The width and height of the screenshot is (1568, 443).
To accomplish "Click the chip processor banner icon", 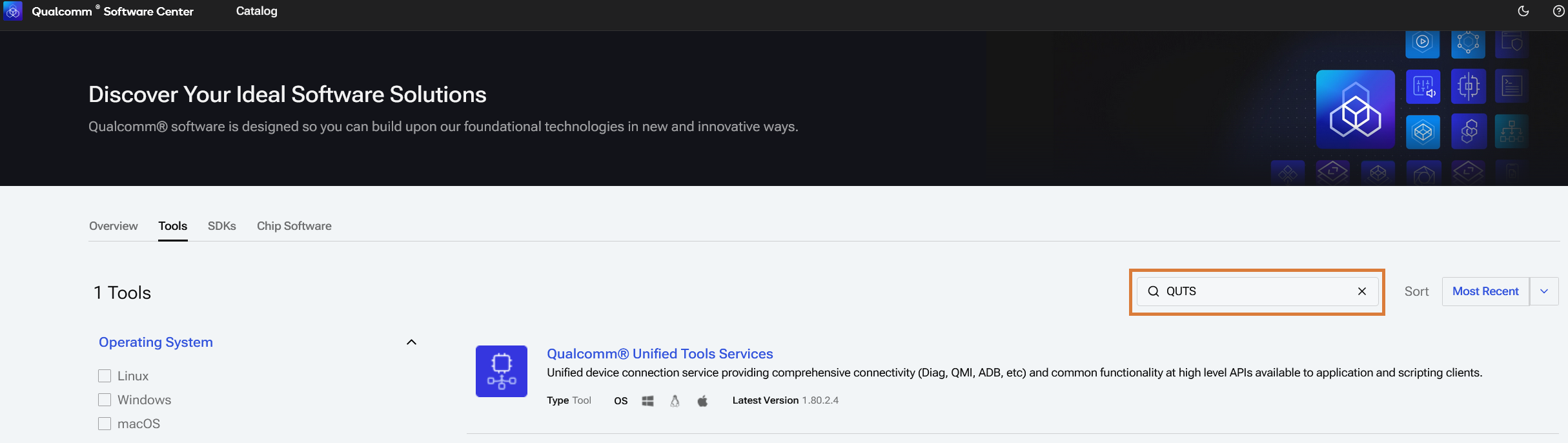I will pyautogui.click(x=1469, y=87).
